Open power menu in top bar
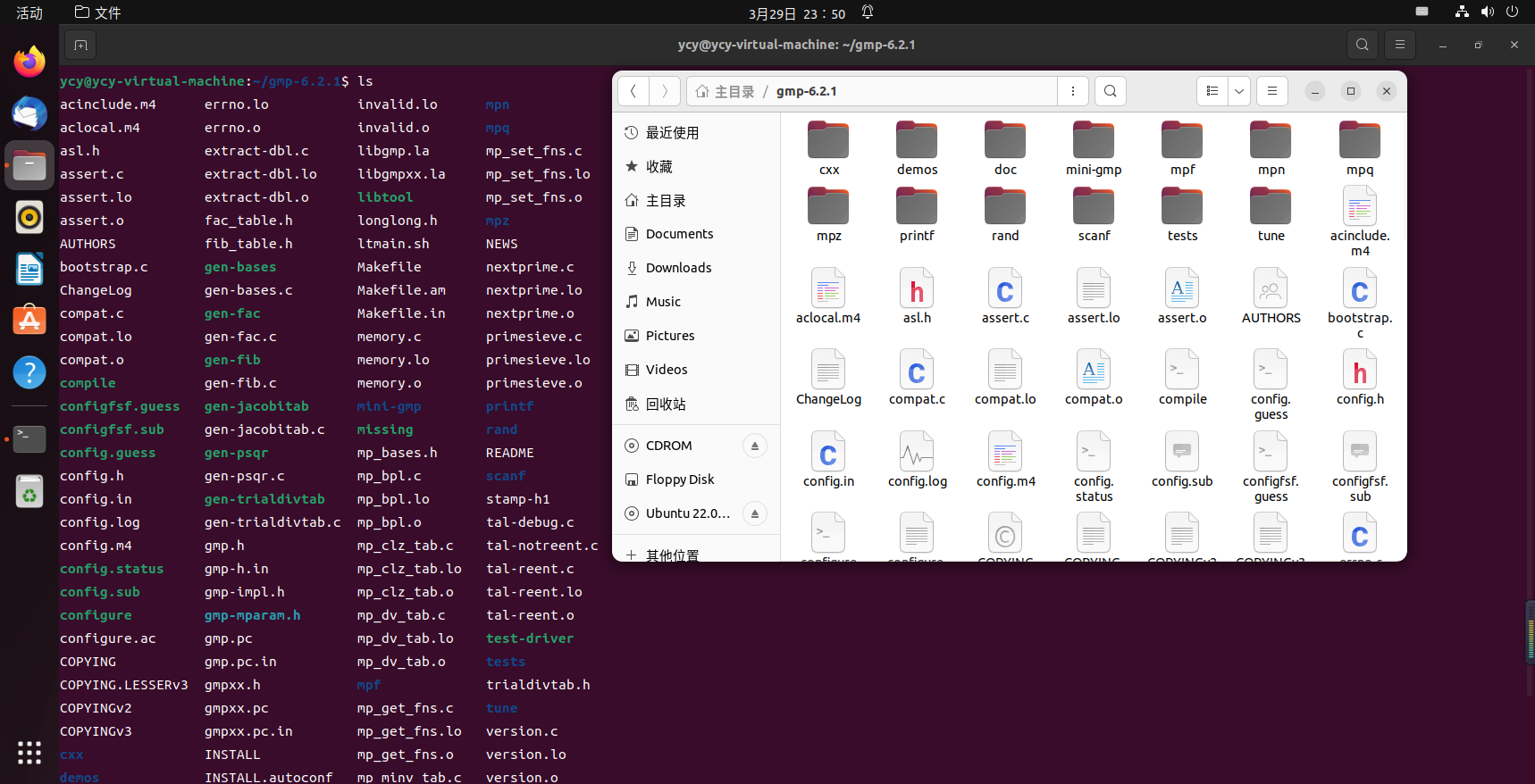Screen dimensions: 1535x784 [1513, 13]
